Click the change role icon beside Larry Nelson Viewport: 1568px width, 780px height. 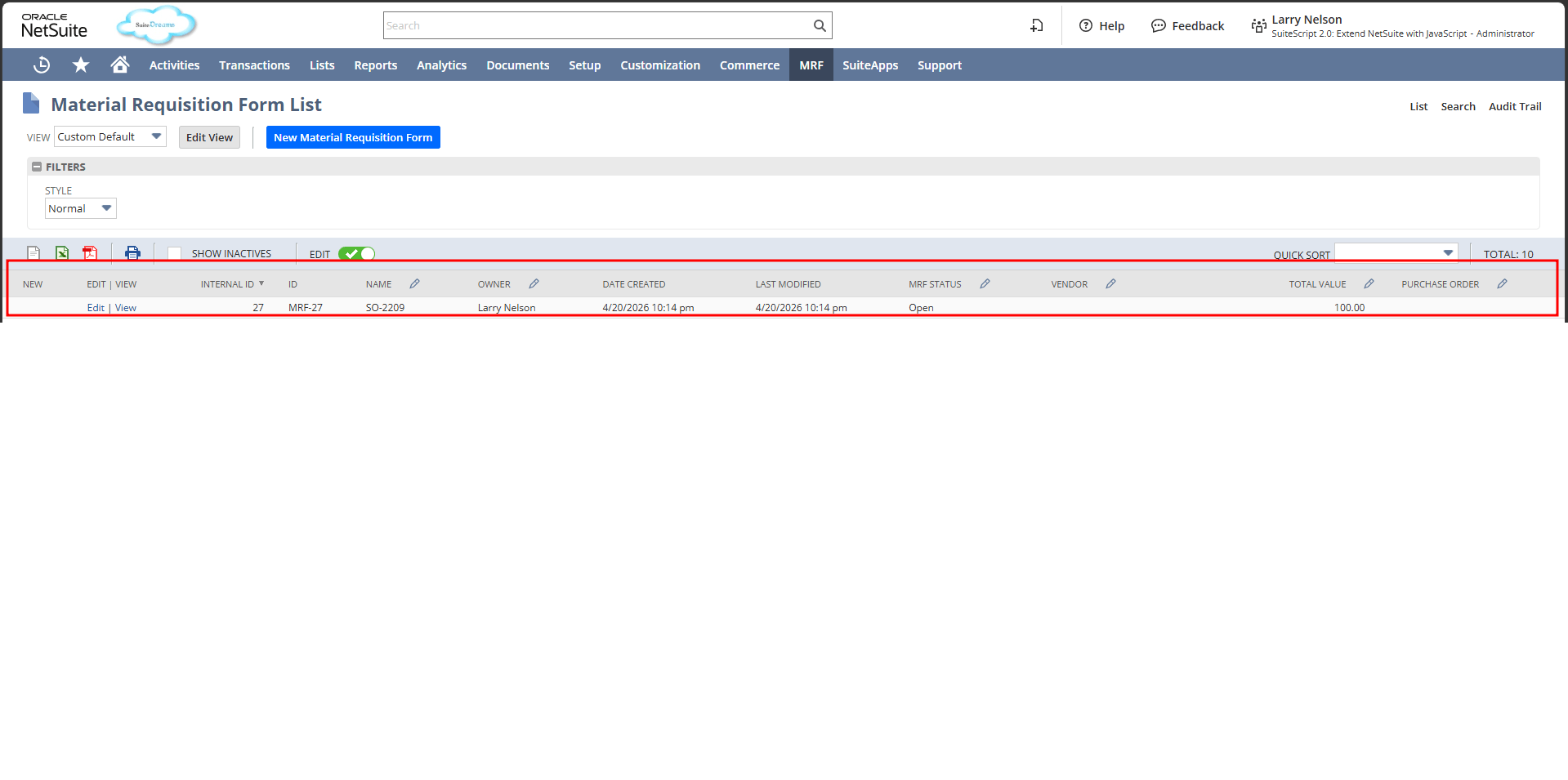[1258, 26]
